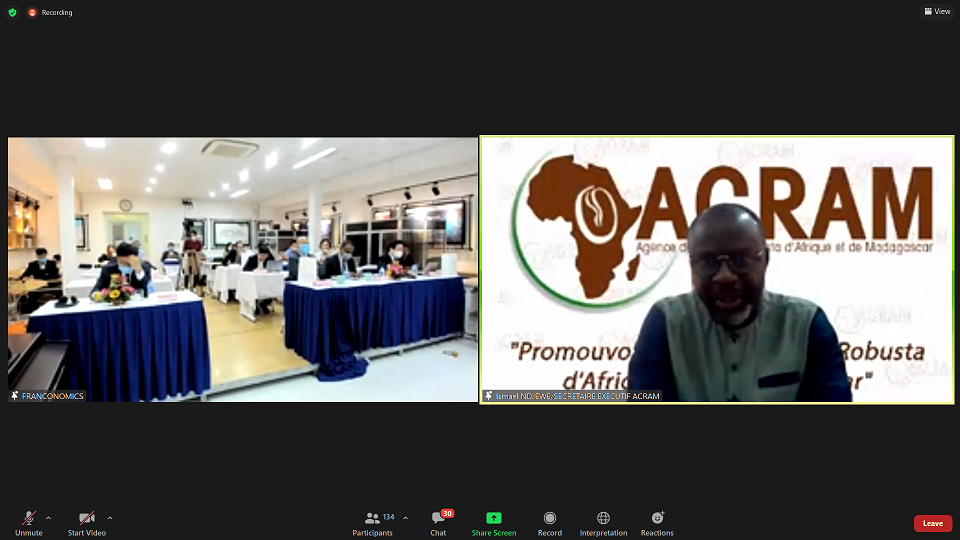The width and height of the screenshot is (960, 540).
Task: Select the ACRAM speaker video tile
Action: [718, 269]
